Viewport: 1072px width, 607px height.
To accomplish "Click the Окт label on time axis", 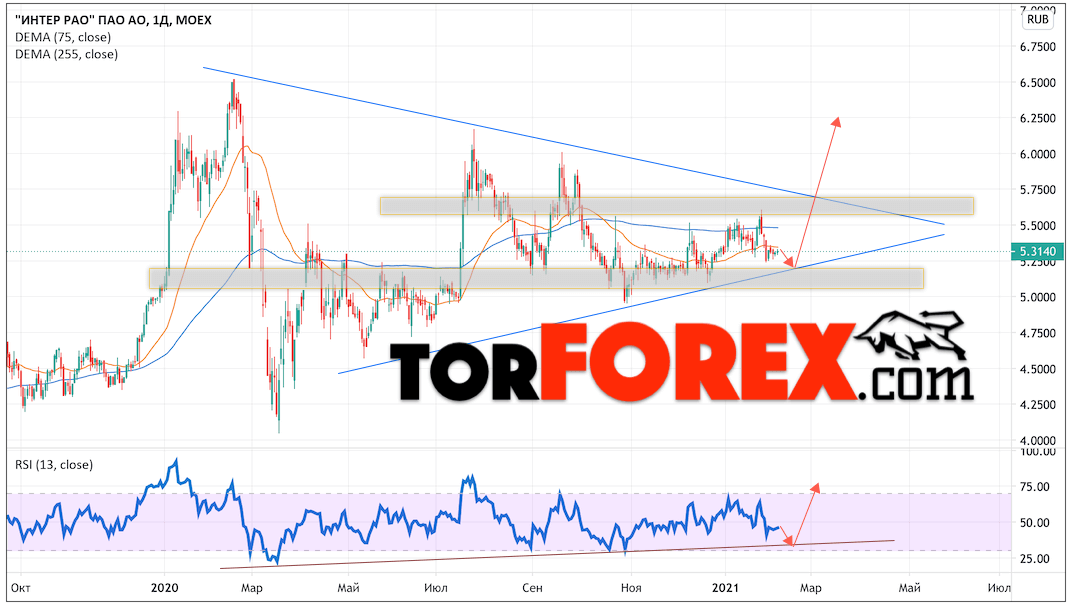I will click(x=21, y=588).
